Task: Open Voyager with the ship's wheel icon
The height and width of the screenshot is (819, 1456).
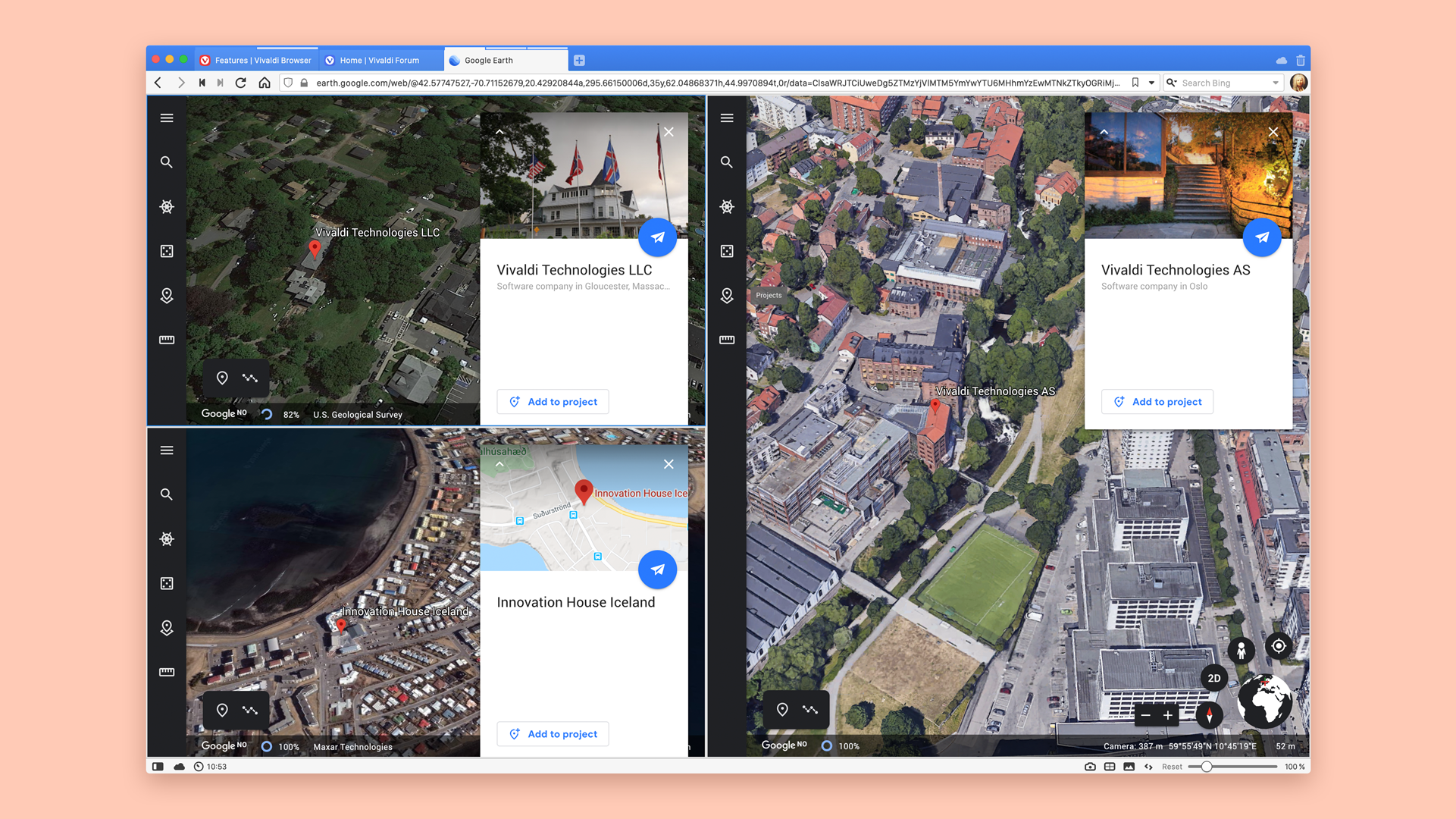Action: [x=167, y=206]
